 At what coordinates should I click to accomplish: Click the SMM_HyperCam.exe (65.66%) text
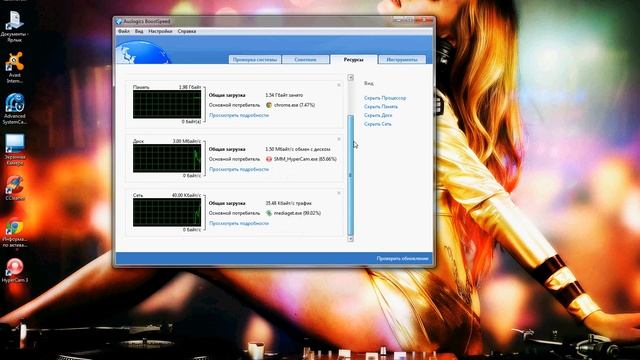coord(305,159)
